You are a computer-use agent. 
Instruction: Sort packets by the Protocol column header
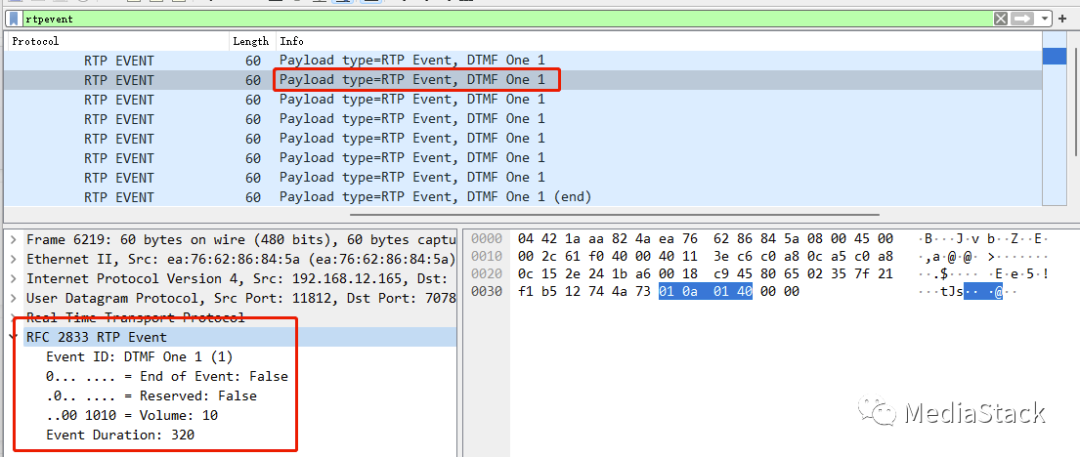click(x=36, y=41)
